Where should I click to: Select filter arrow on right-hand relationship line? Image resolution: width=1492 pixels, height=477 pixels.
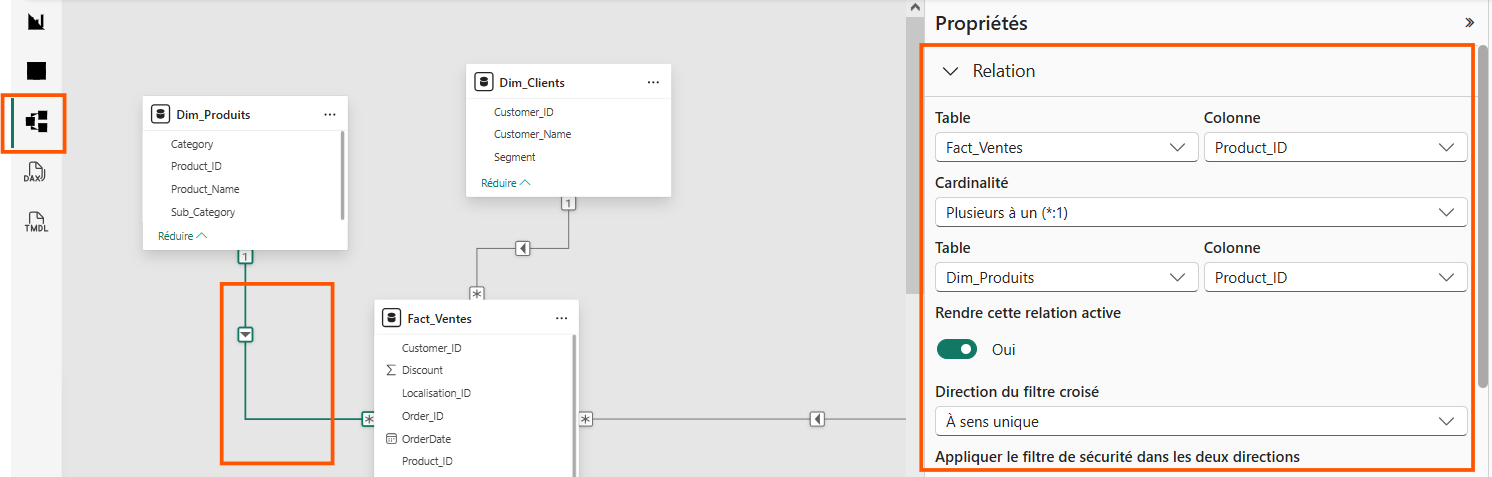pos(817,419)
